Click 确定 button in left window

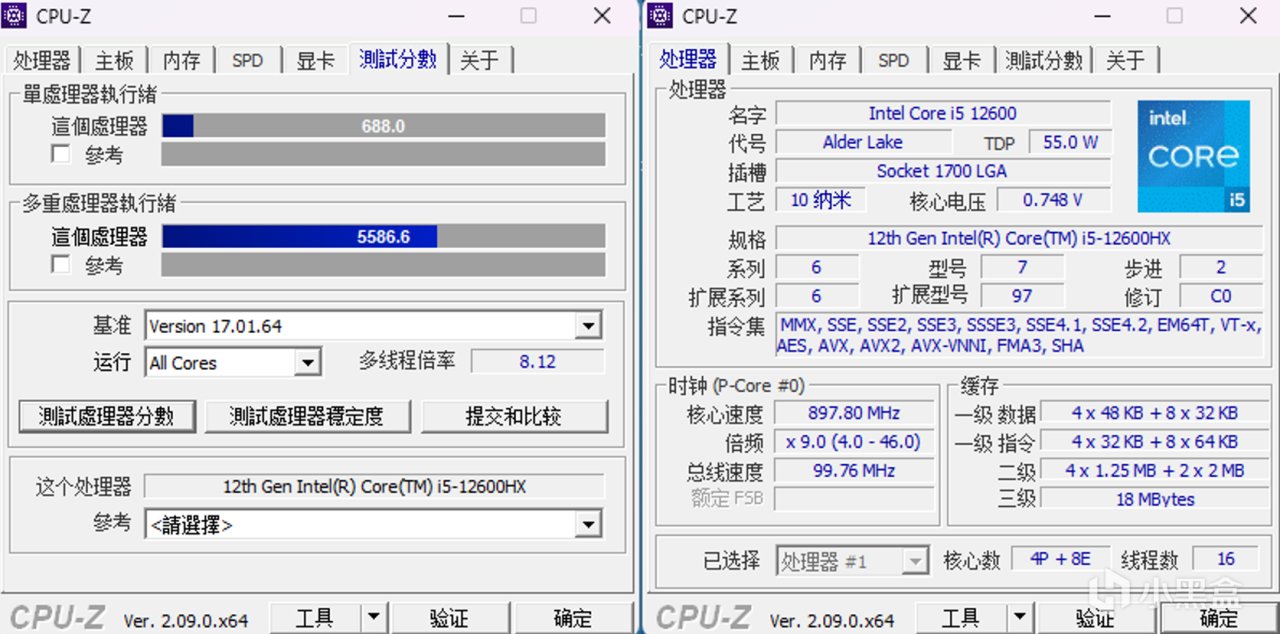pos(573,618)
